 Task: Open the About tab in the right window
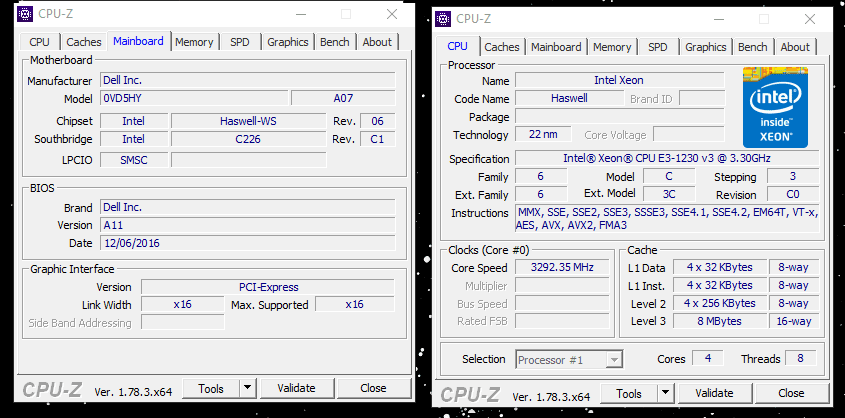click(795, 47)
